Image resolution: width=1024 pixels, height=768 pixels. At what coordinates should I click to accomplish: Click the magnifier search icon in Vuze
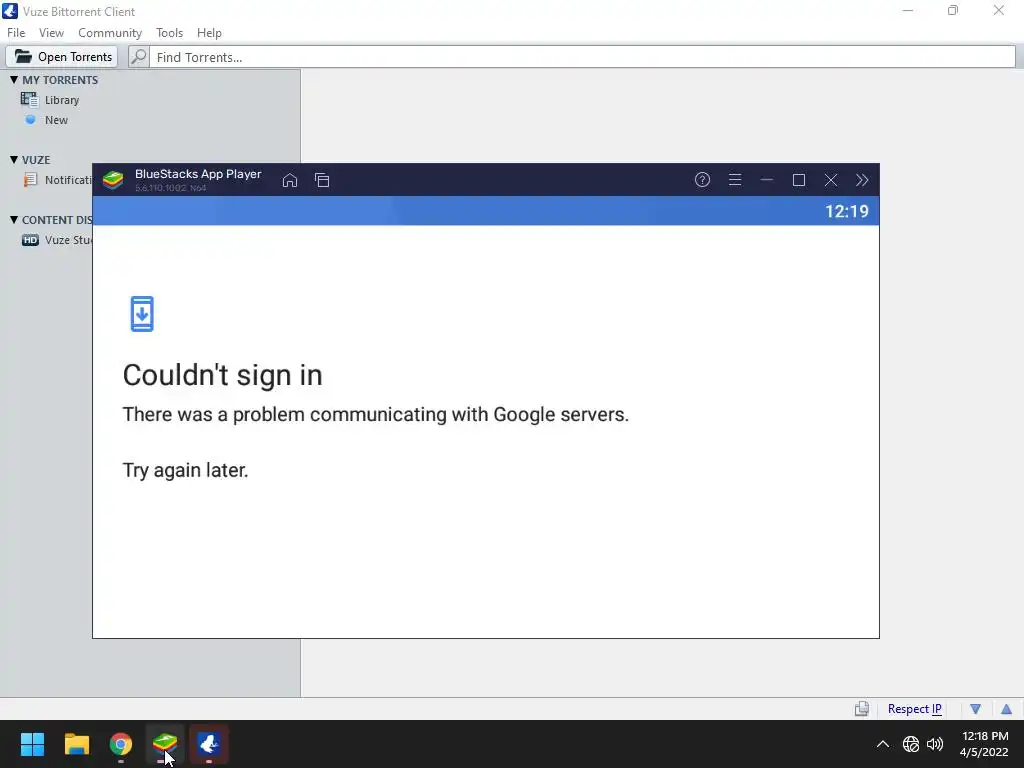pos(138,57)
